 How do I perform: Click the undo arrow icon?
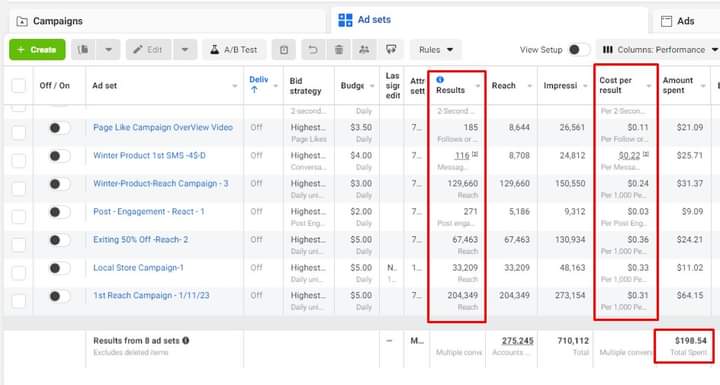coord(313,50)
